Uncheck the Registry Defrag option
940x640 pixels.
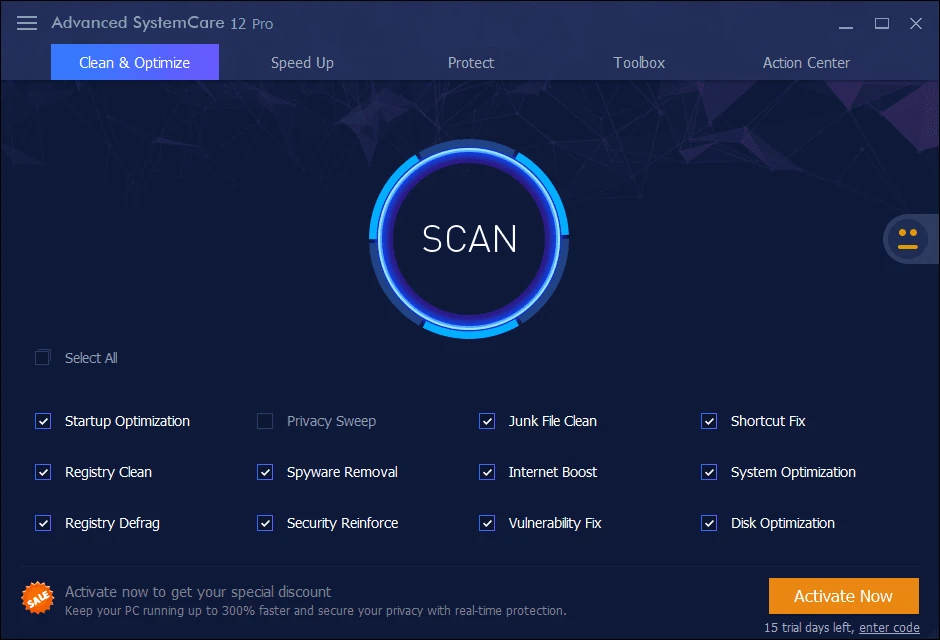point(43,522)
